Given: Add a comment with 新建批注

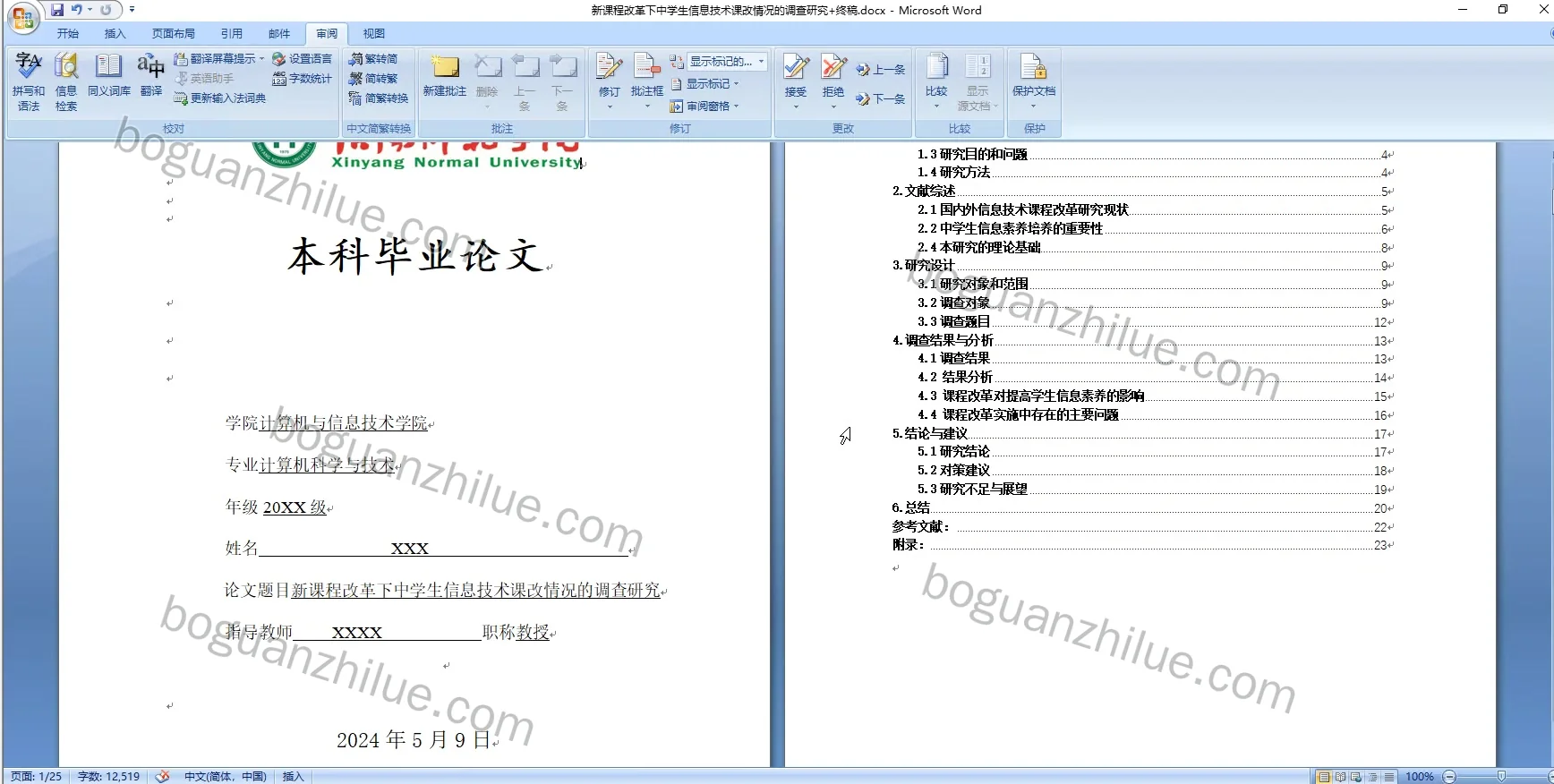Looking at the screenshot, I should pos(445,76).
